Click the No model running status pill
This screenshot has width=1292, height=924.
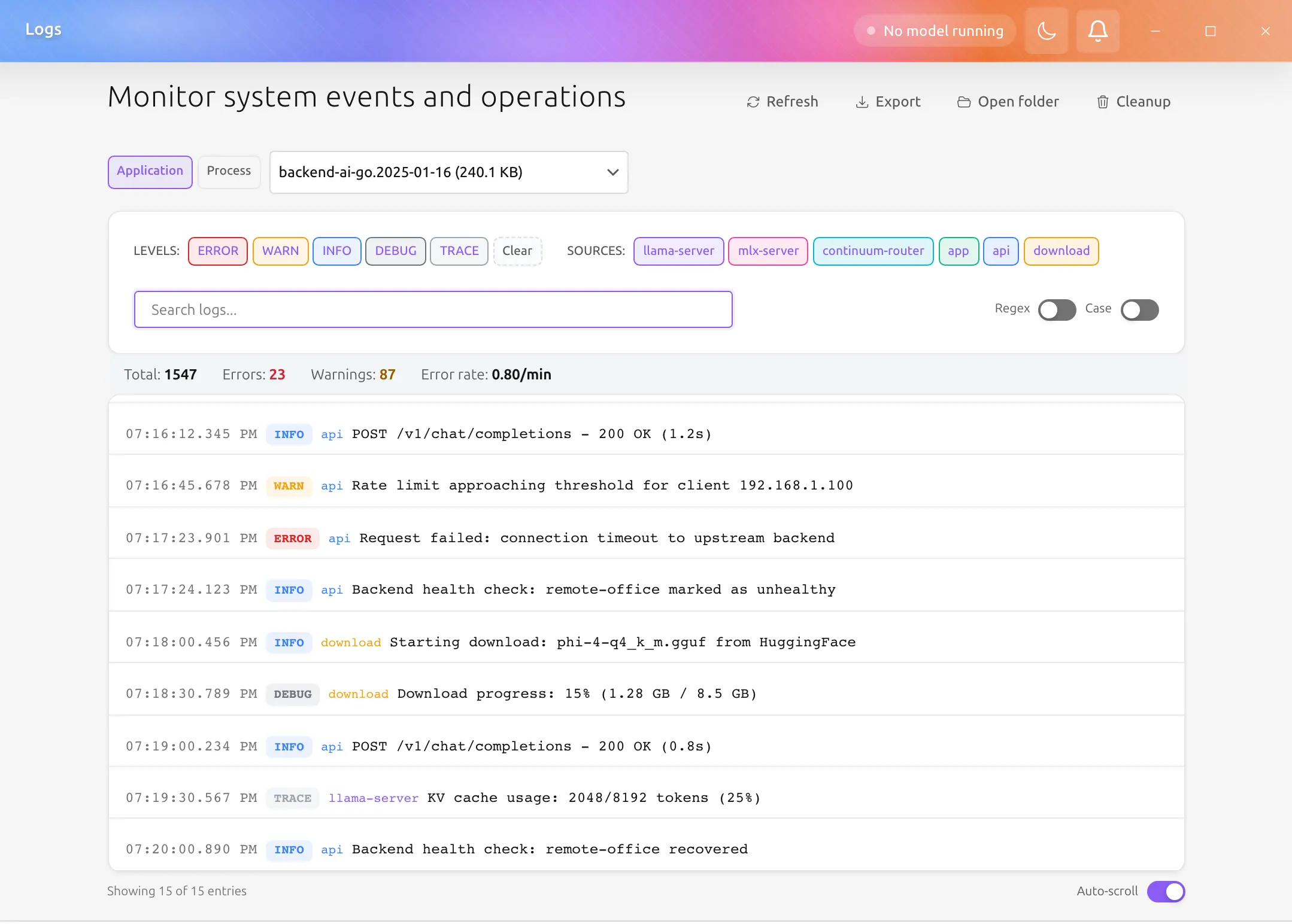(935, 31)
